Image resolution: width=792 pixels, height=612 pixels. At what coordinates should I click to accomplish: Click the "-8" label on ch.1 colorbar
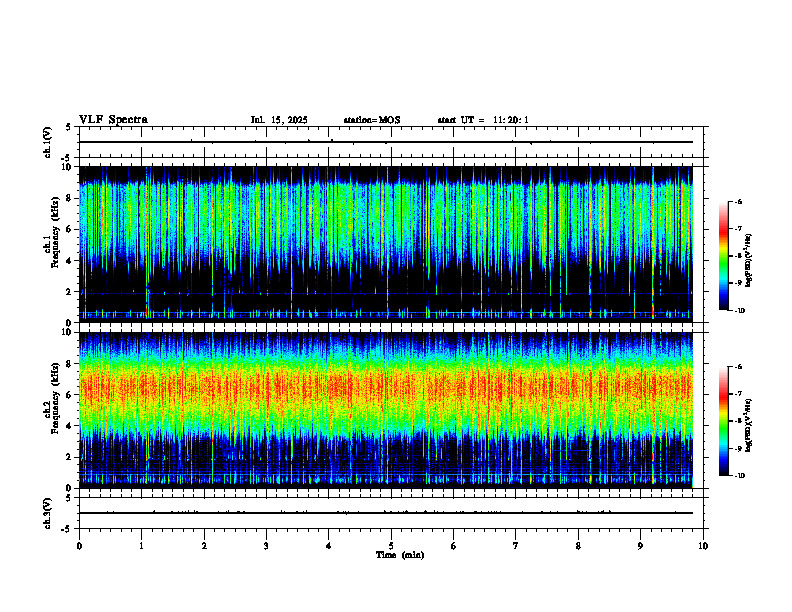(738, 256)
